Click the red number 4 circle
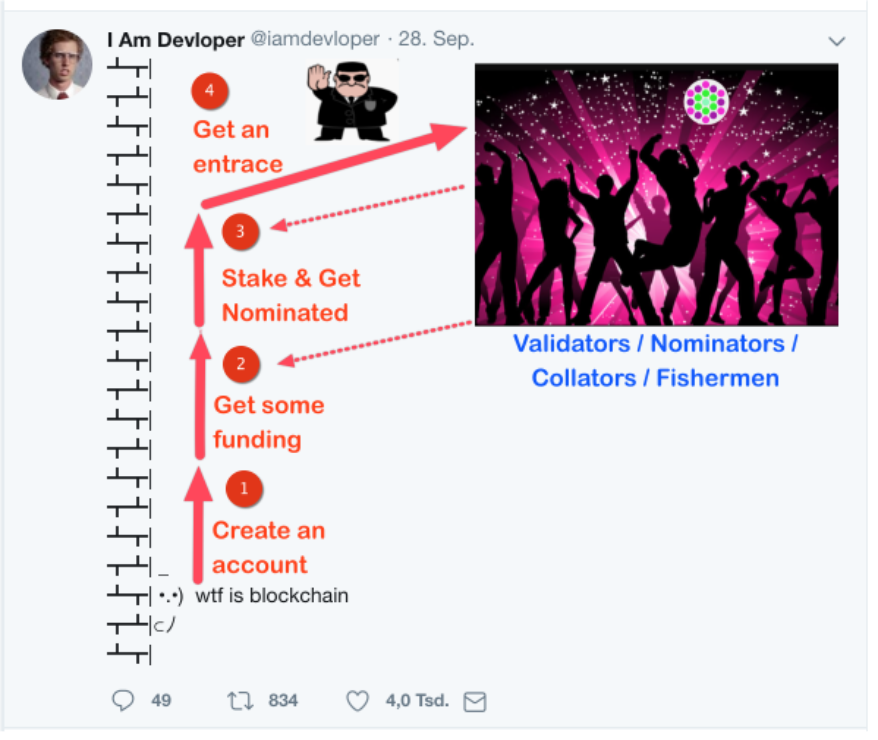878x740 pixels. pyautogui.click(x=210, y=91)
